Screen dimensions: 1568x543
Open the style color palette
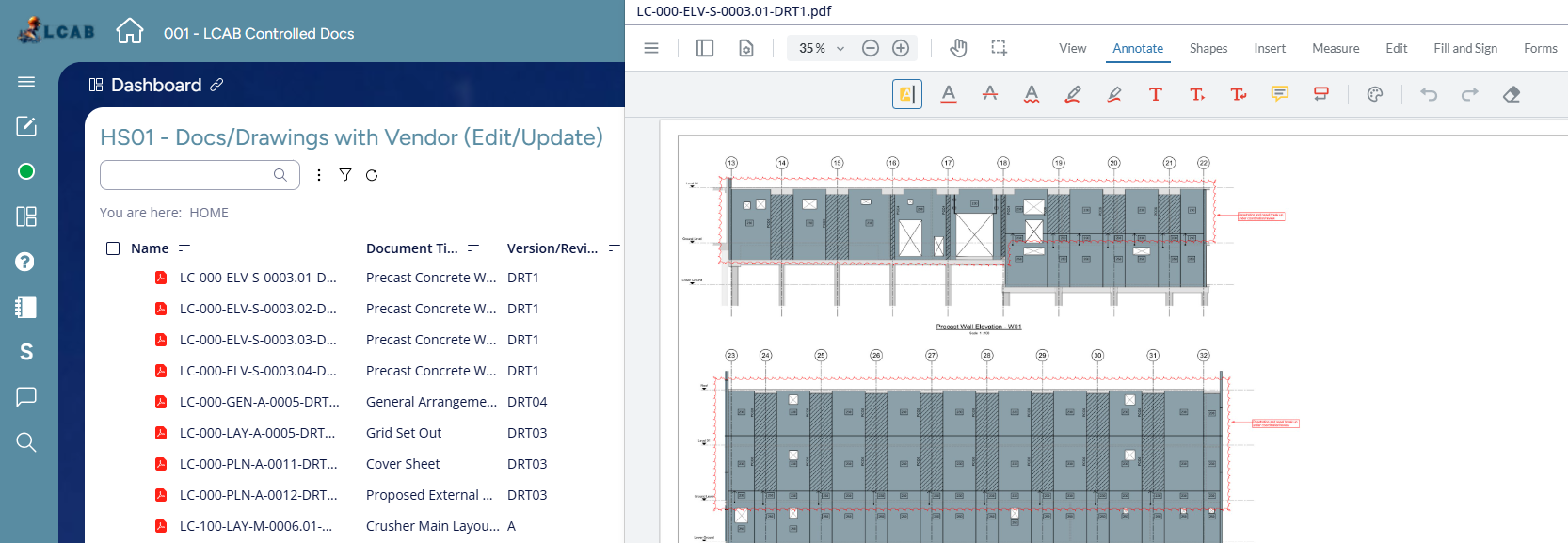click(1375, 94)
